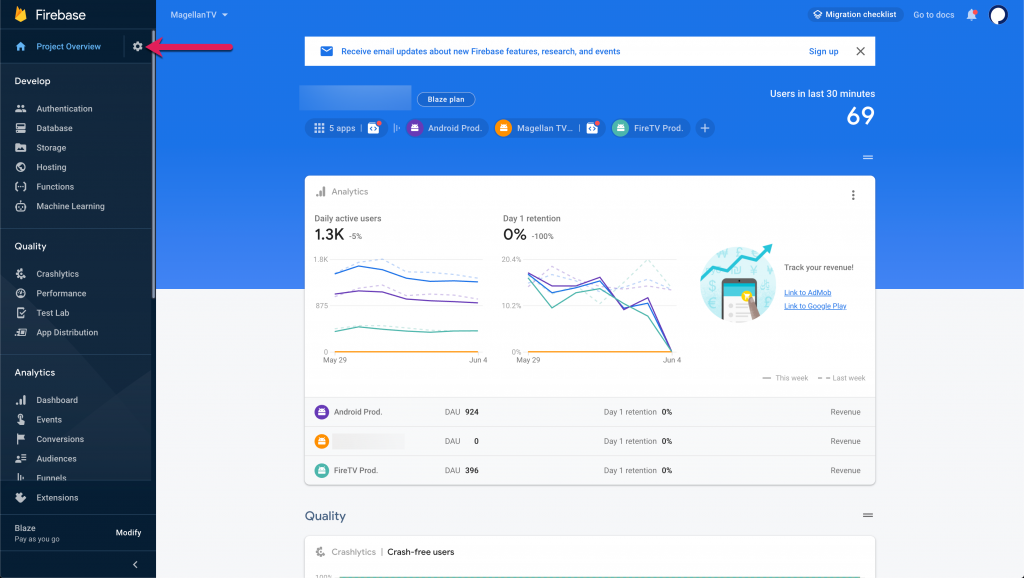This screenshot has width=1024, height=578.
Task: Click Revenue in the Android Prod. row
Action: (x=845, y=412)
